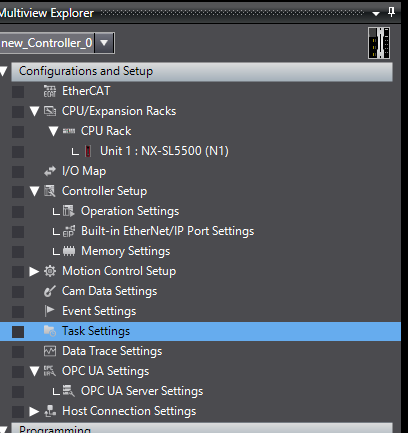Expand the Motion Control Setup node
Image resolution: width=408 pixels, height=433 pixels.
34,271
